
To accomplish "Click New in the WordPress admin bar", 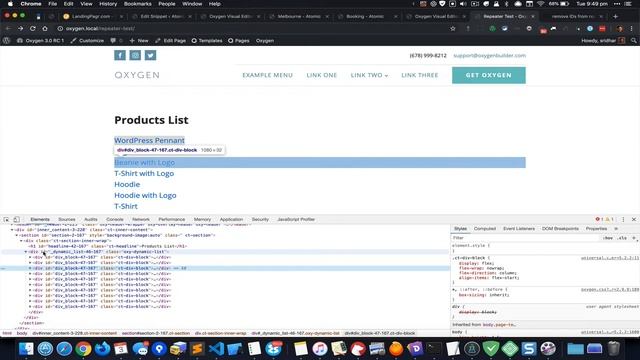I will click(x=139, y=40).
